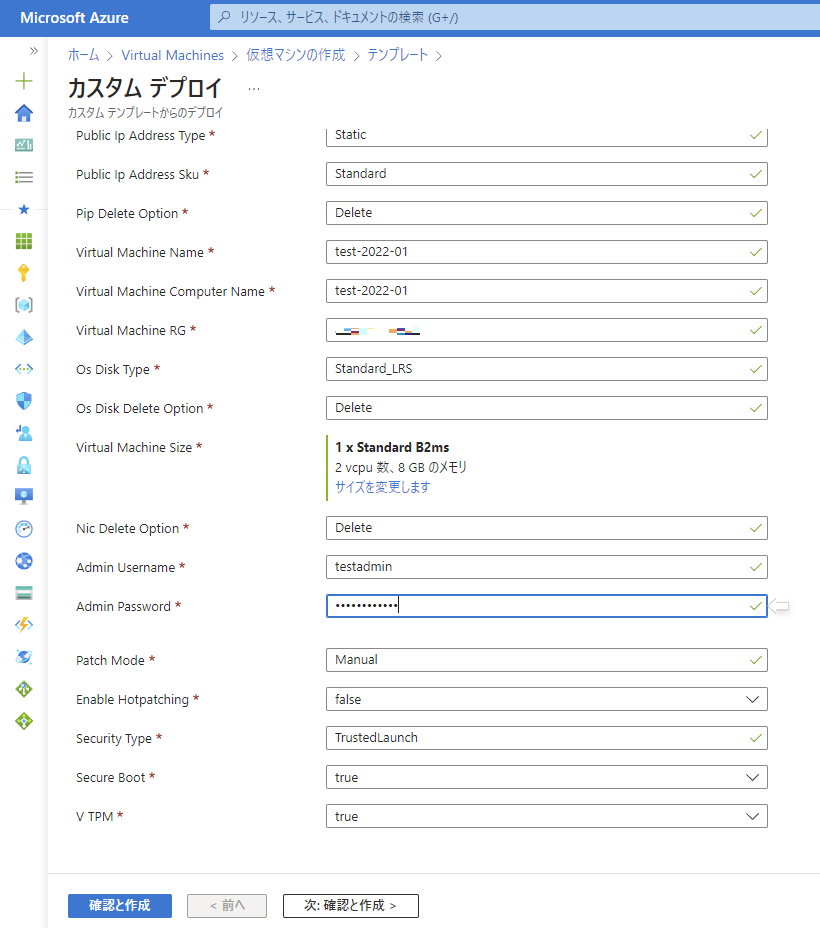Open the Virtual networks arrows icon
820x928 pixels.
(24, 369)
